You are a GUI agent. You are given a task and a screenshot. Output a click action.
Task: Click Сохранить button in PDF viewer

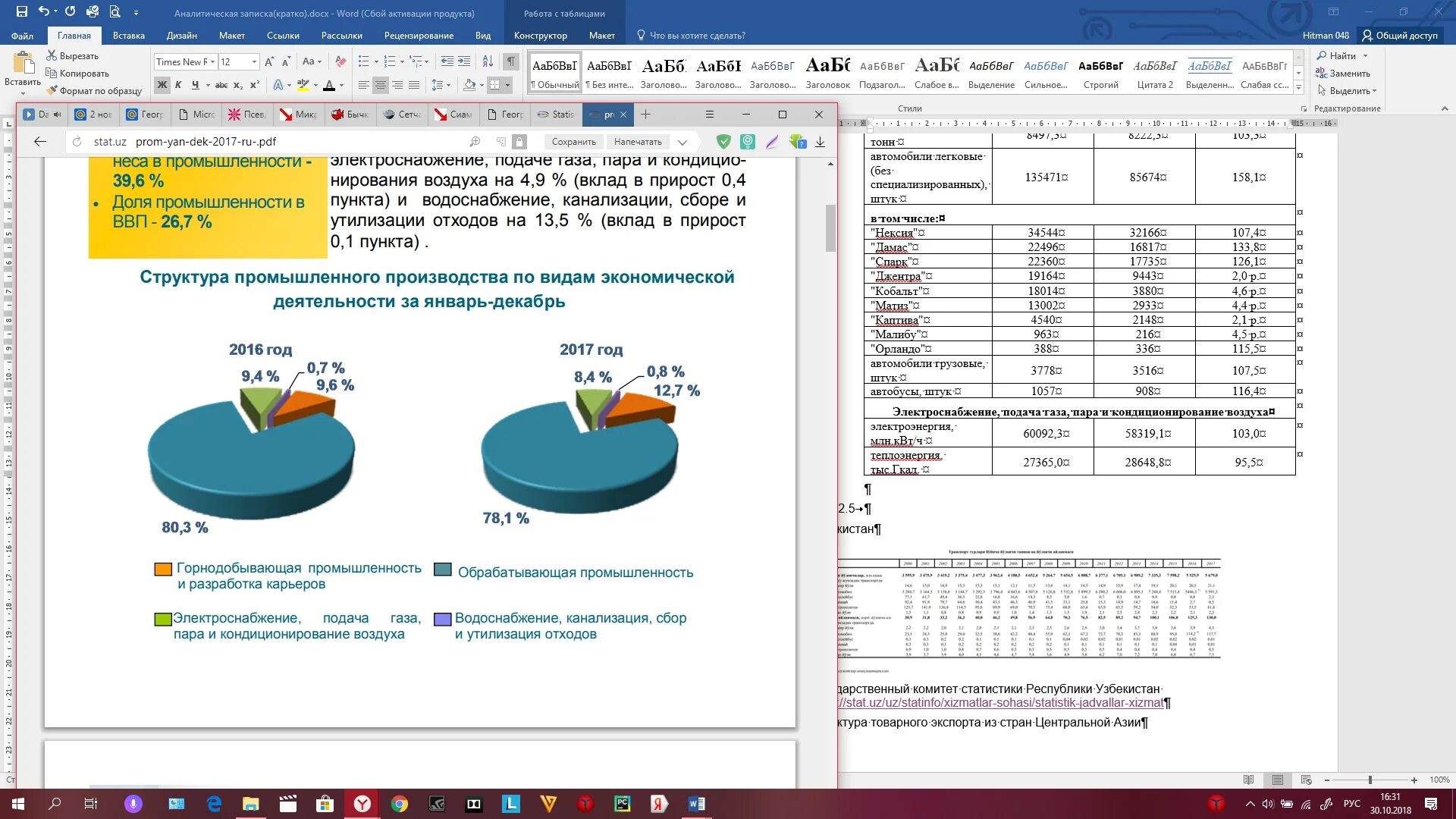[x=573, y=142]
